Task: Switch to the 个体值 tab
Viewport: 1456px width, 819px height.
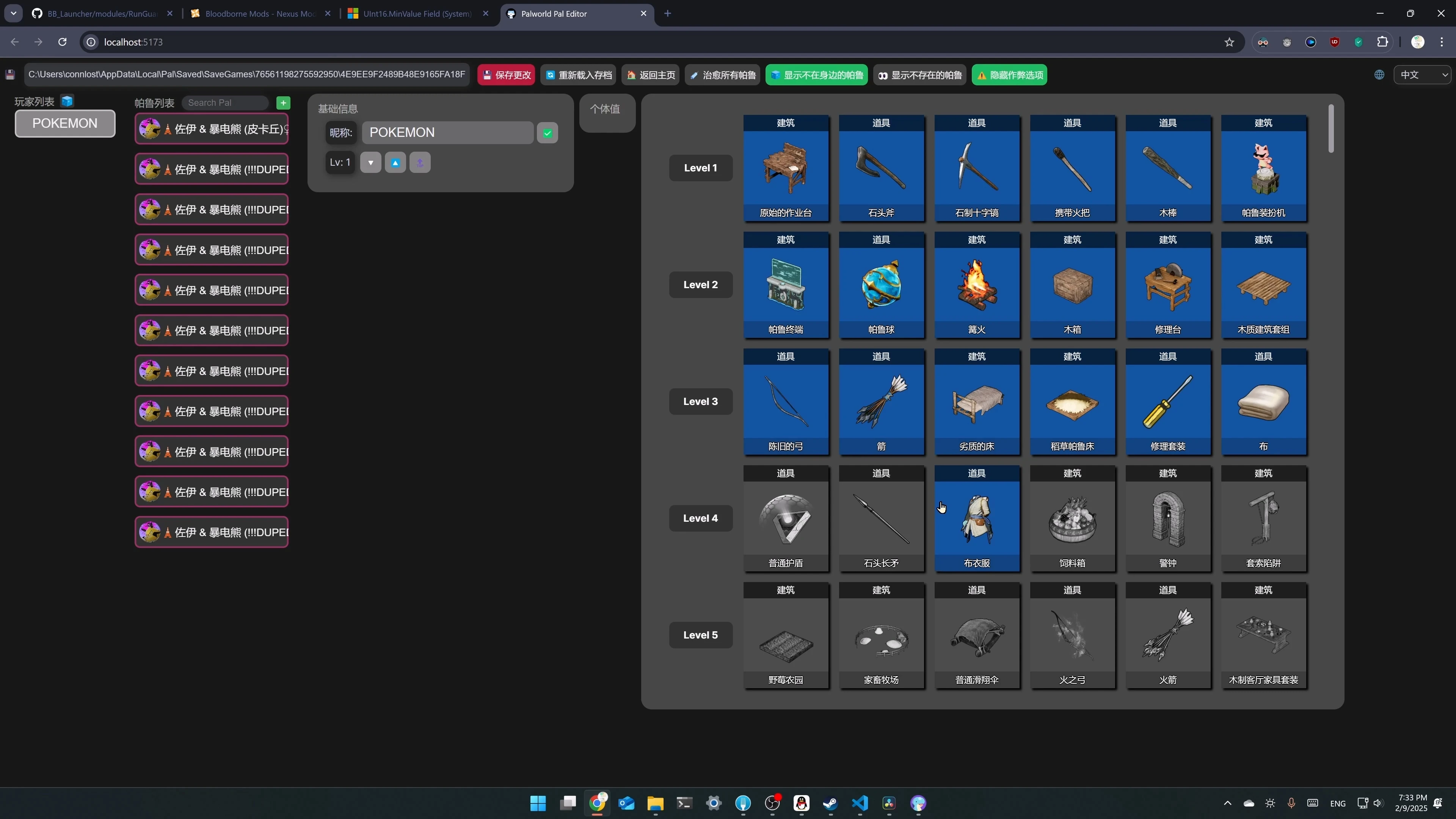Action: click(605, 109)
